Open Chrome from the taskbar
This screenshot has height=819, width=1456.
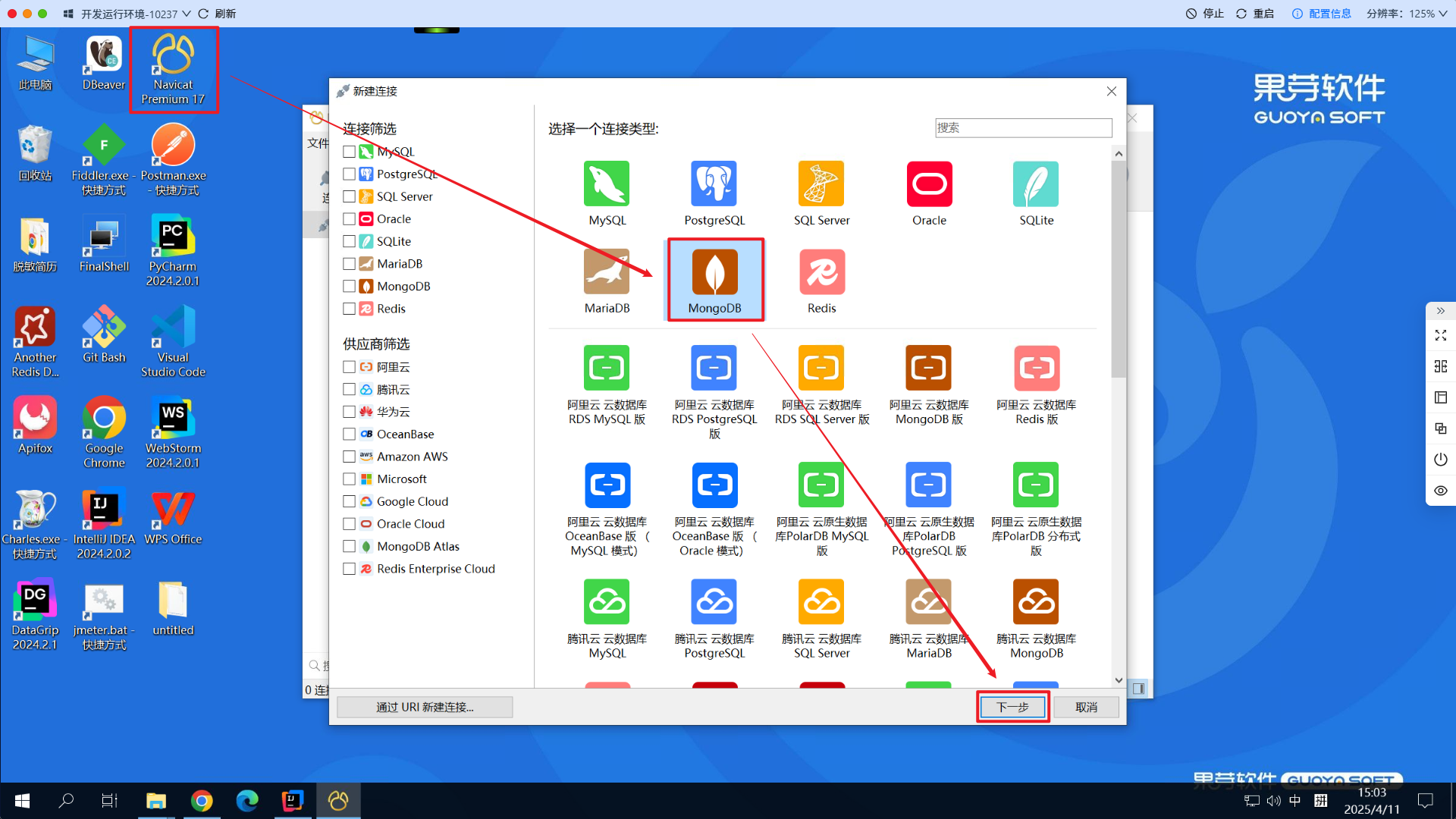pos(202,800)
